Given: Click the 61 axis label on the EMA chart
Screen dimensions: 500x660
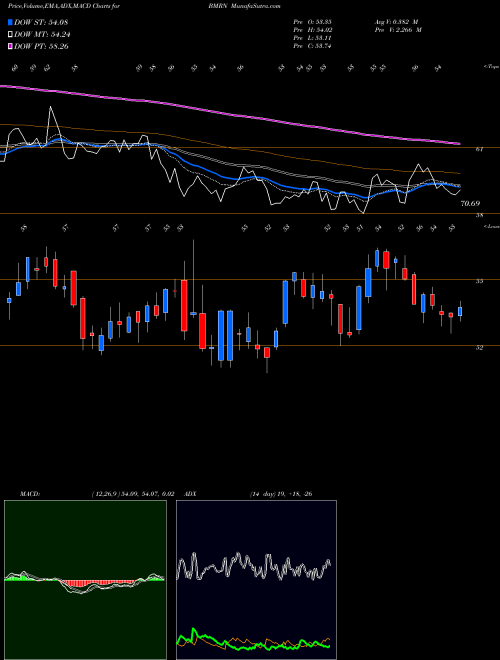Looking at the screenshot, I should [x=481, y=149].
